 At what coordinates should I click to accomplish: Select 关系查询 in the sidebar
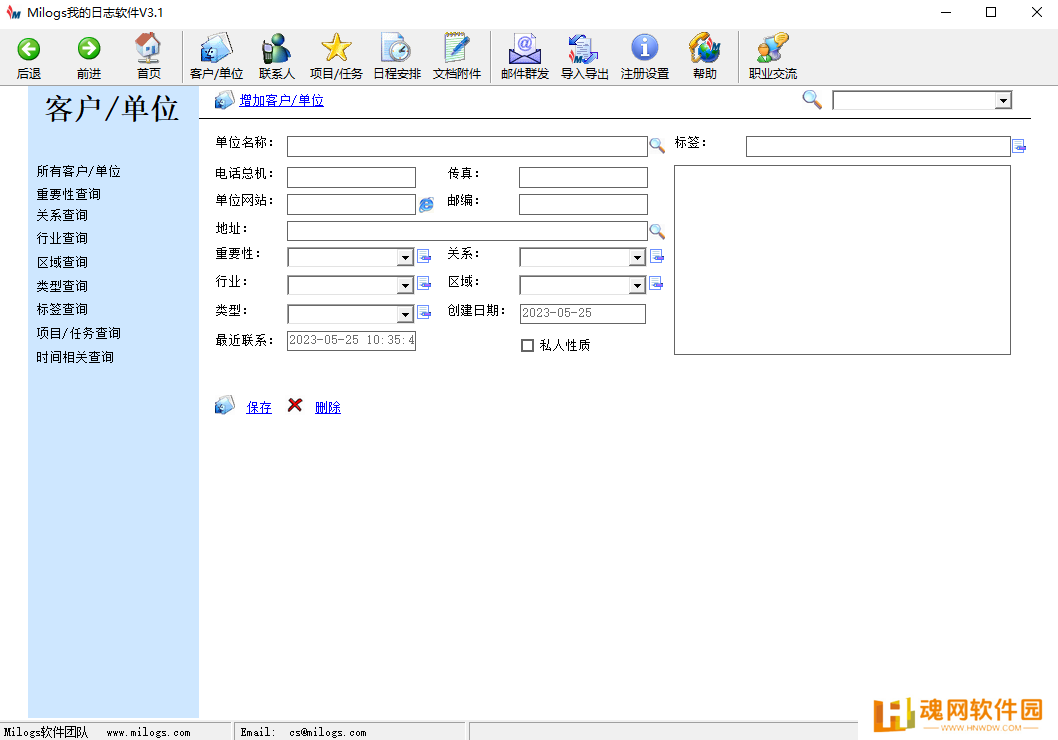[x=62, y=215]
